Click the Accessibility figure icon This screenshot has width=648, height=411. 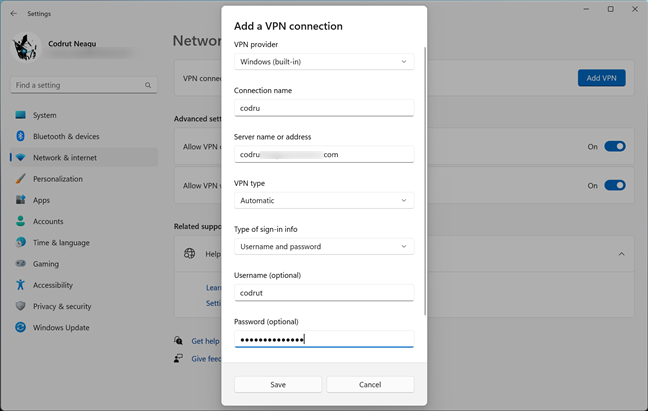[x=20, y=285]
